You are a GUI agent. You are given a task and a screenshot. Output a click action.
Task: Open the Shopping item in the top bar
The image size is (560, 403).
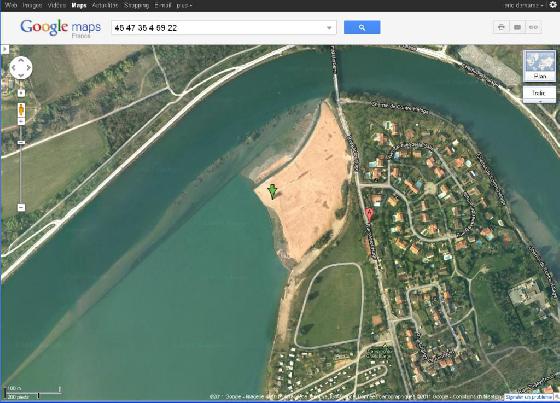(x=136, y=5)
